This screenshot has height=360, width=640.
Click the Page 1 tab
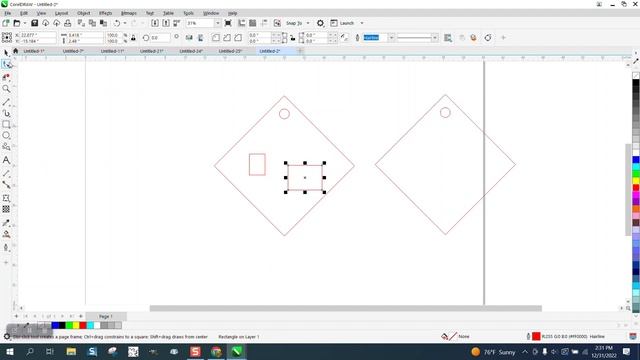click(106, 316)
